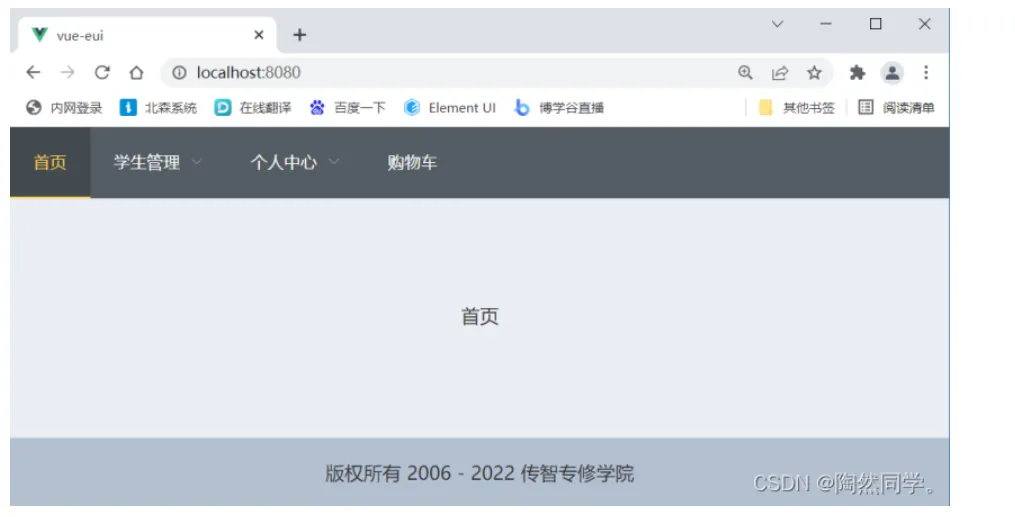The height and width of the screenshot is (517, 1015).
Task: Click the share page icon
Action: click(780, 72)
